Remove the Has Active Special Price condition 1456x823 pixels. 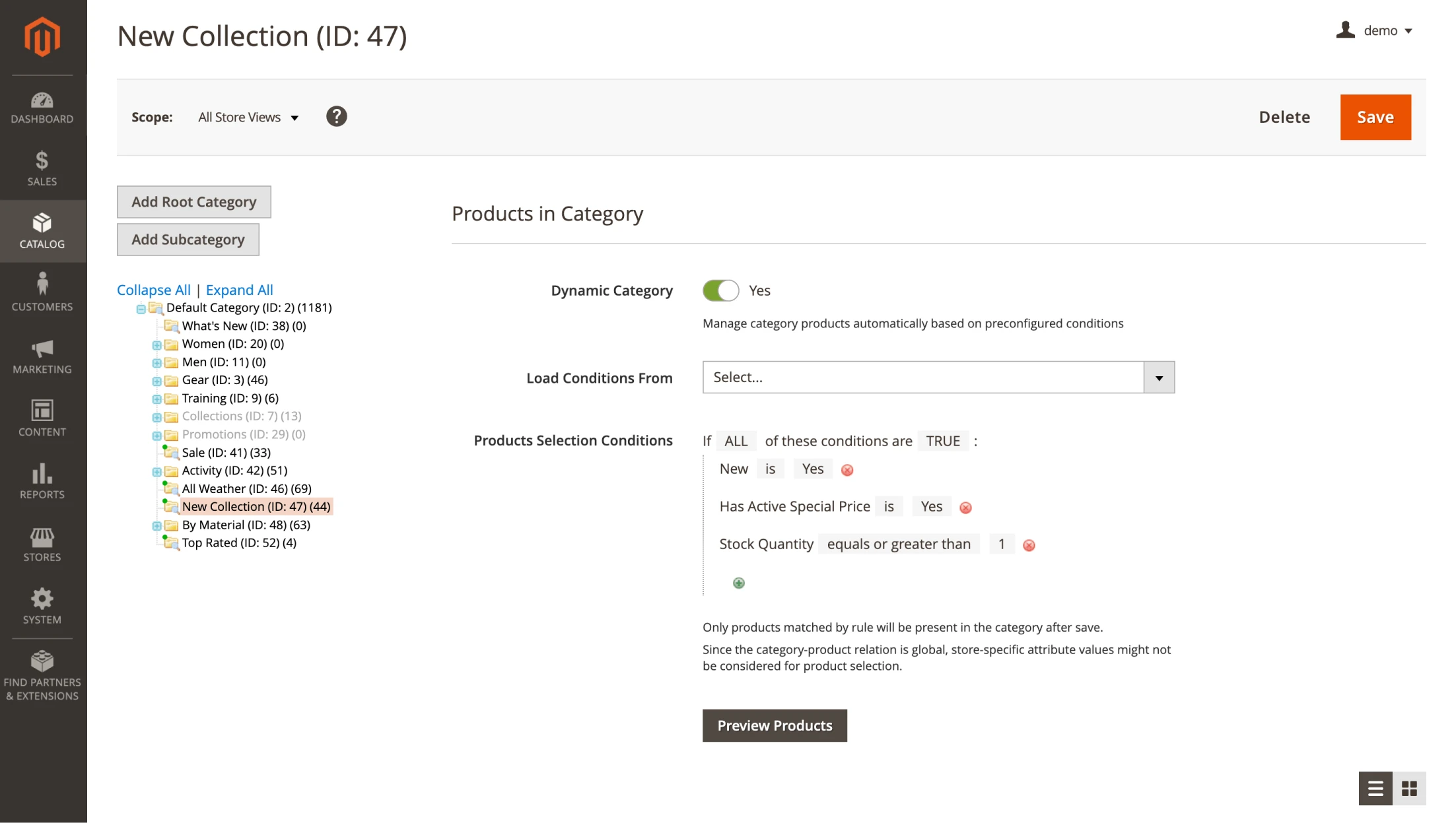(965, 506)
